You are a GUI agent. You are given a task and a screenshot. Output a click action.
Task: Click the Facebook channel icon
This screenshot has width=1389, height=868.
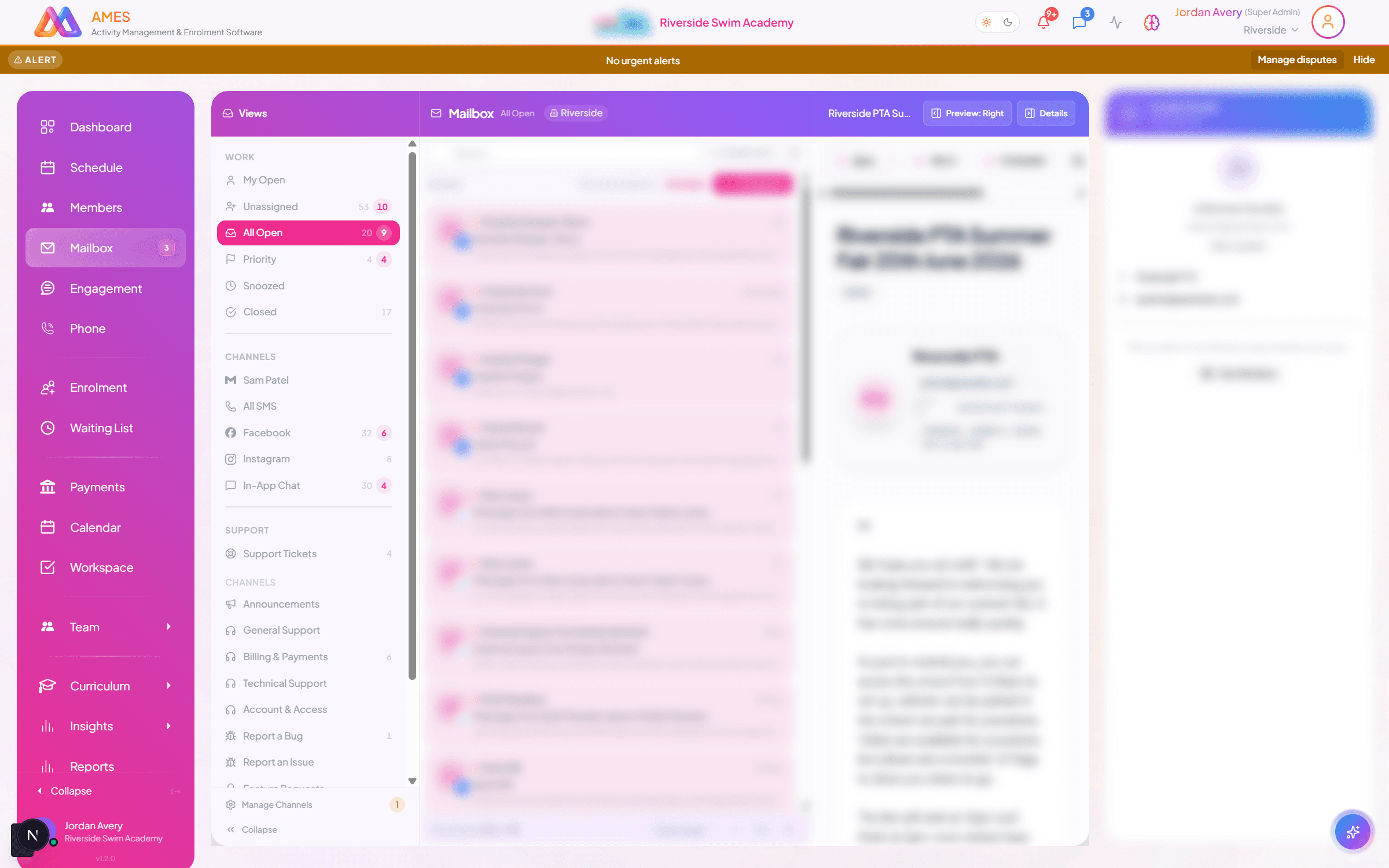click(230, 433)
